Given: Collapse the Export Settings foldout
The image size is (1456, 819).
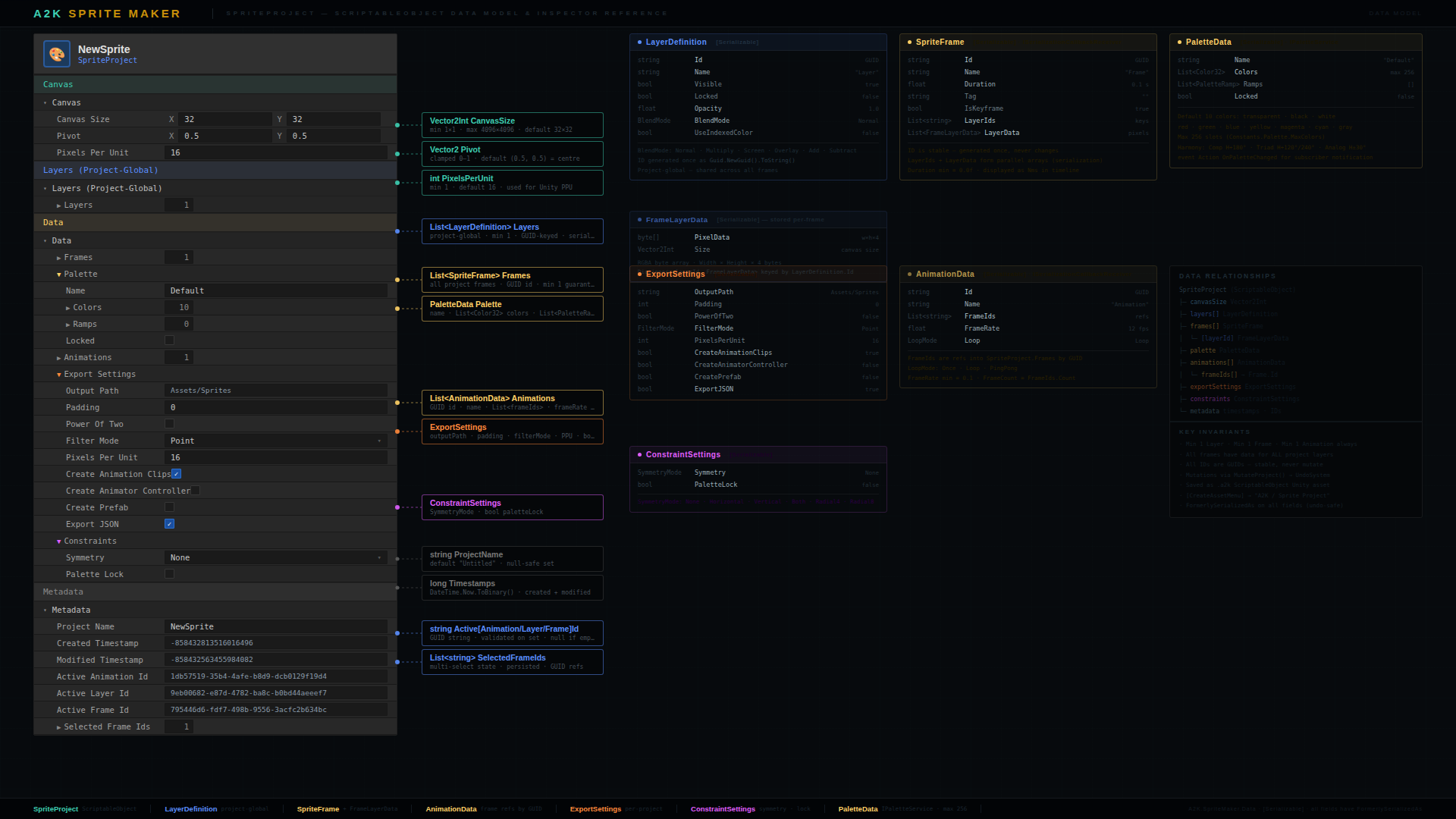Looking at the screenshot, I should click(59, 375).
